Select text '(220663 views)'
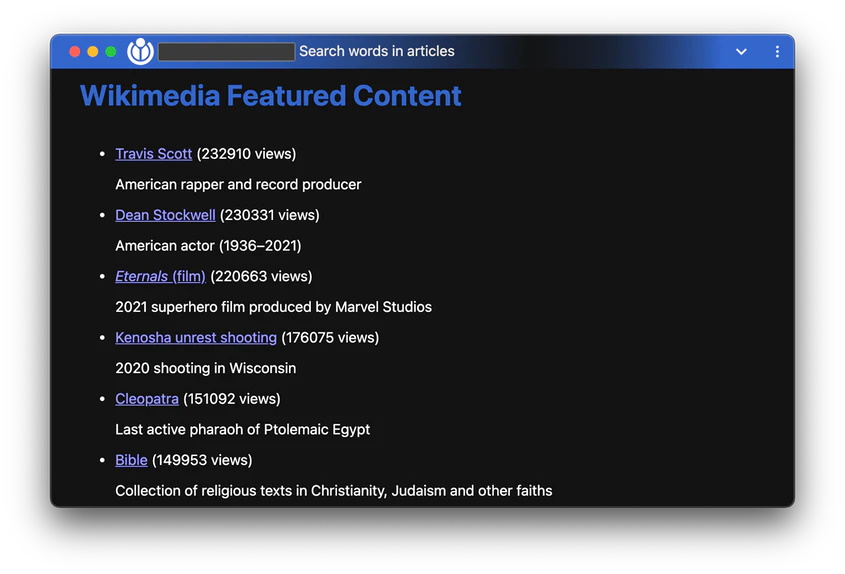Screen dimensions: 845x574 (x=261, y=276)
